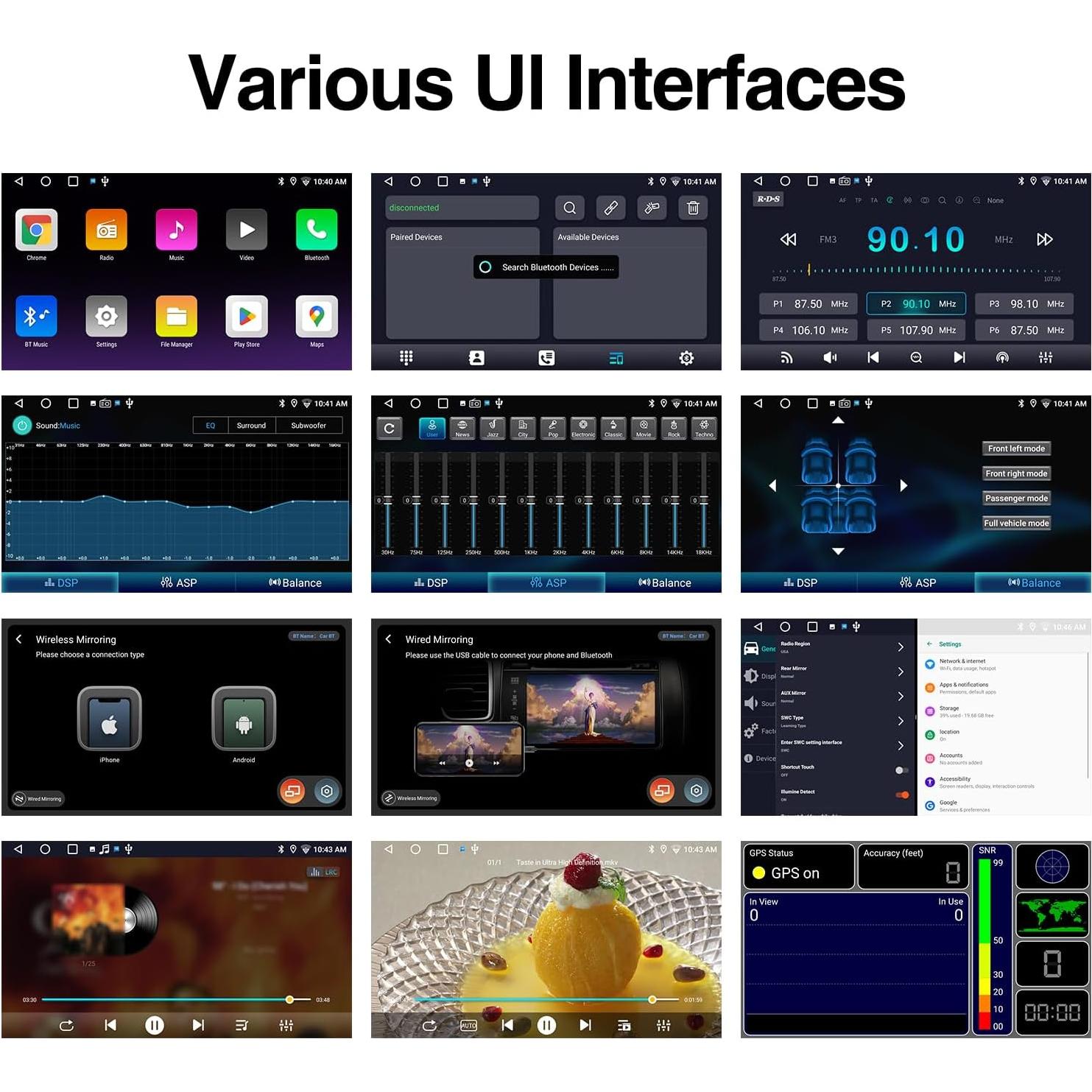Turn off the Illumine Detect switch
Image resolution: width=1092 pixels, height=1092 pixels.
pyautogui.click(x=901, y=795)
